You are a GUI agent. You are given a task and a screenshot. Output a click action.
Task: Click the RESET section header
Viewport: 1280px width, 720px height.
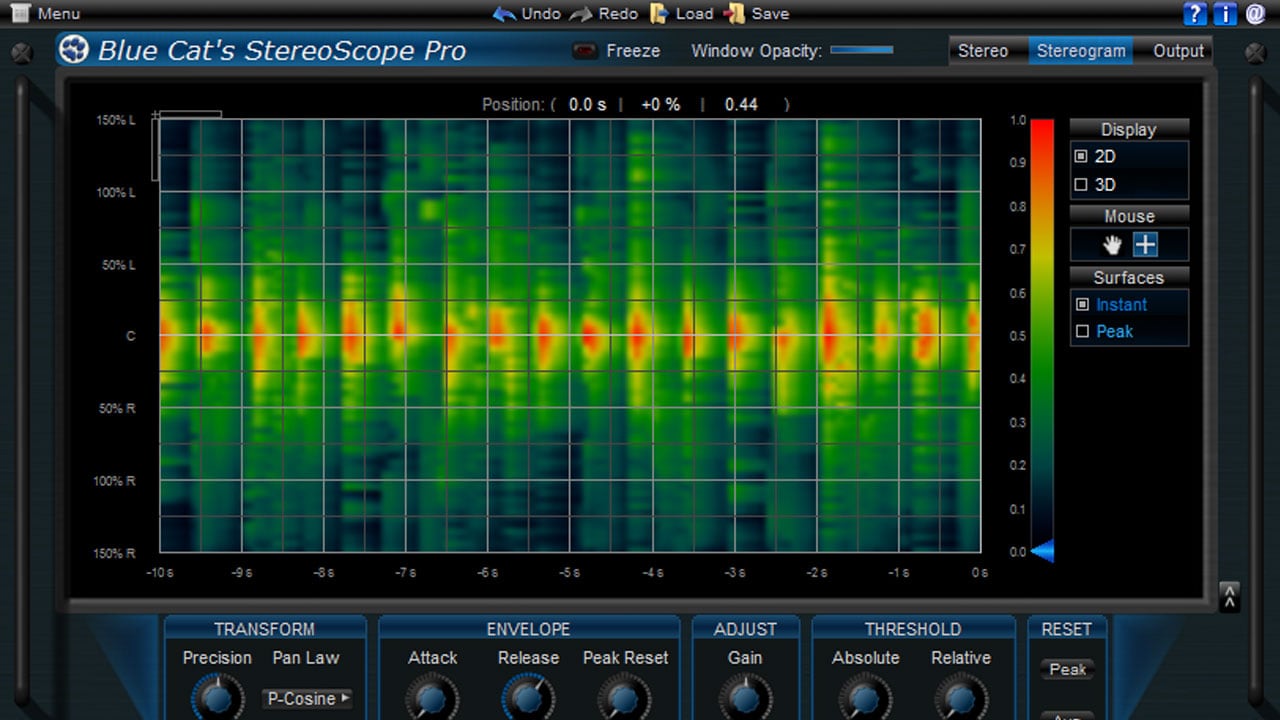coord(1067,629)
